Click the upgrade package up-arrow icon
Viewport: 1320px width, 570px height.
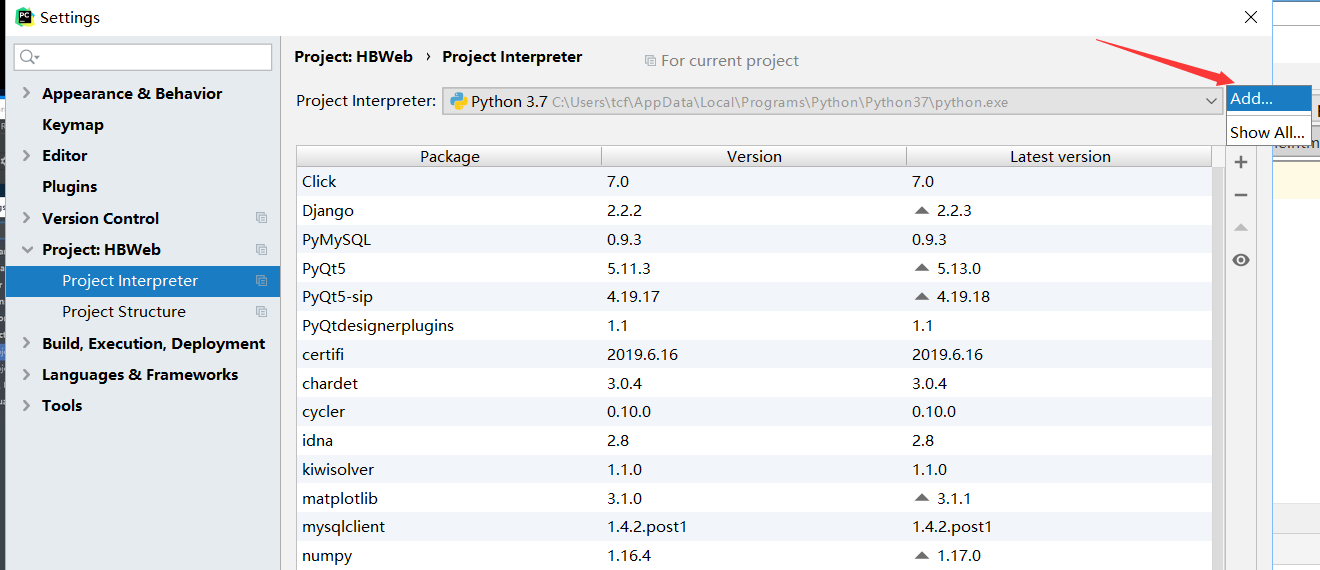[x=1241, y=228]
